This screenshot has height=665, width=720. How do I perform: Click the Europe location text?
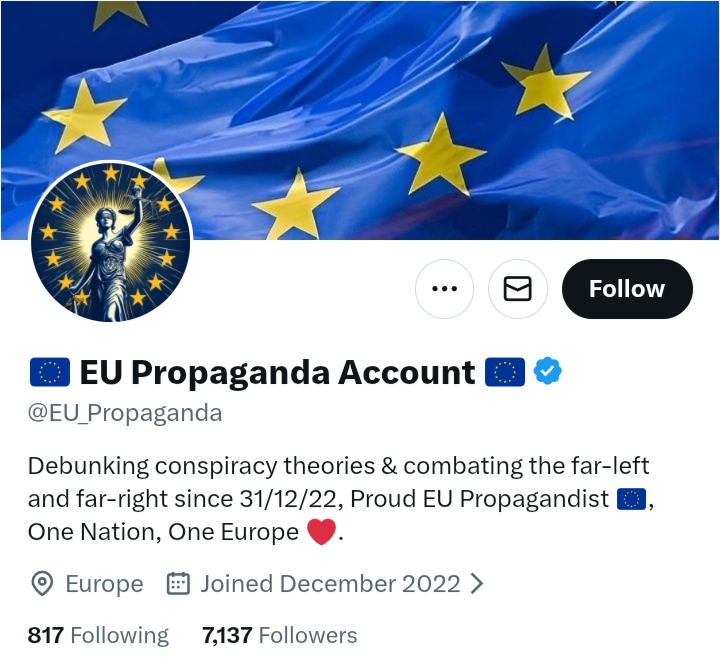(105, 584)
